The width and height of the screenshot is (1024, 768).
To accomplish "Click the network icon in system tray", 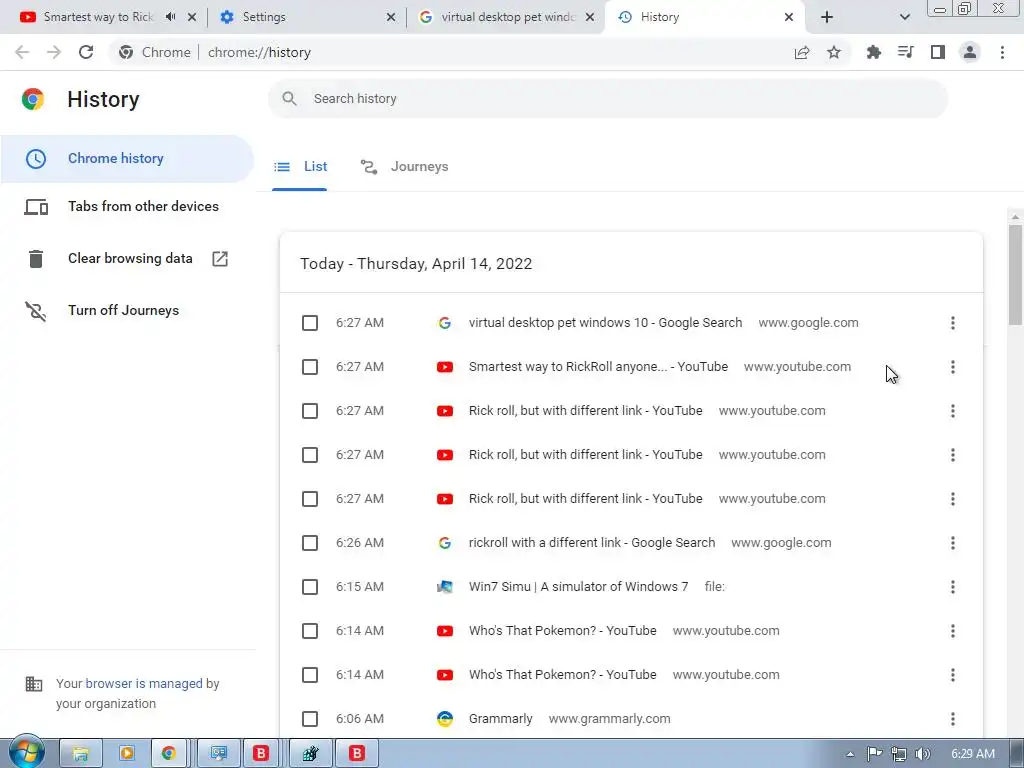I will 899,754.
